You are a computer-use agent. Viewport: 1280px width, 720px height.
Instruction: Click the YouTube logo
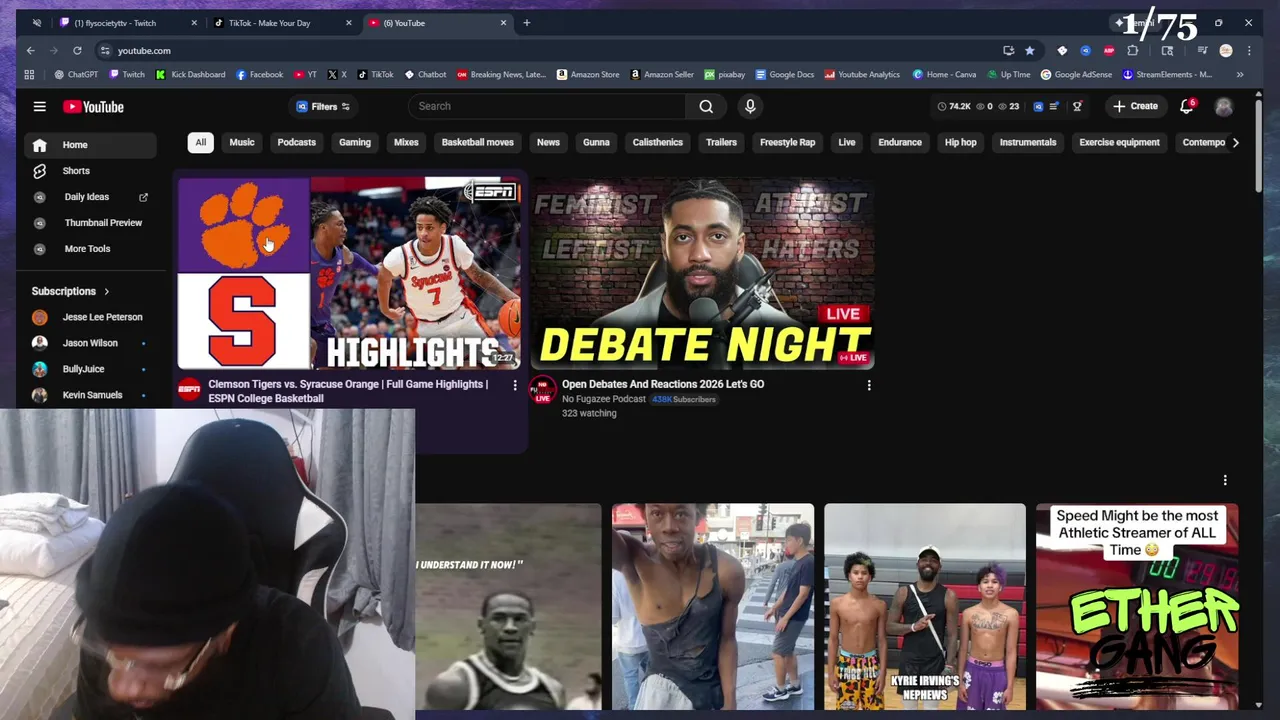(x=93, y=107)
